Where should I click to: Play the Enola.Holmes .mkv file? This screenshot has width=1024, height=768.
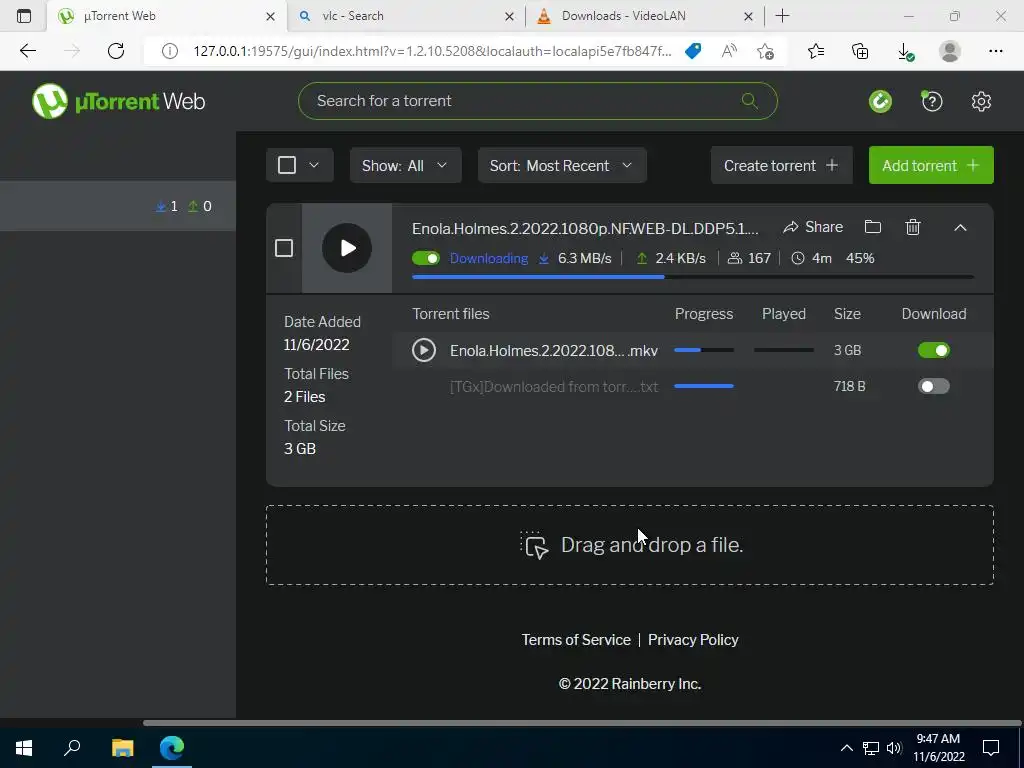click(x=424, y=350)
